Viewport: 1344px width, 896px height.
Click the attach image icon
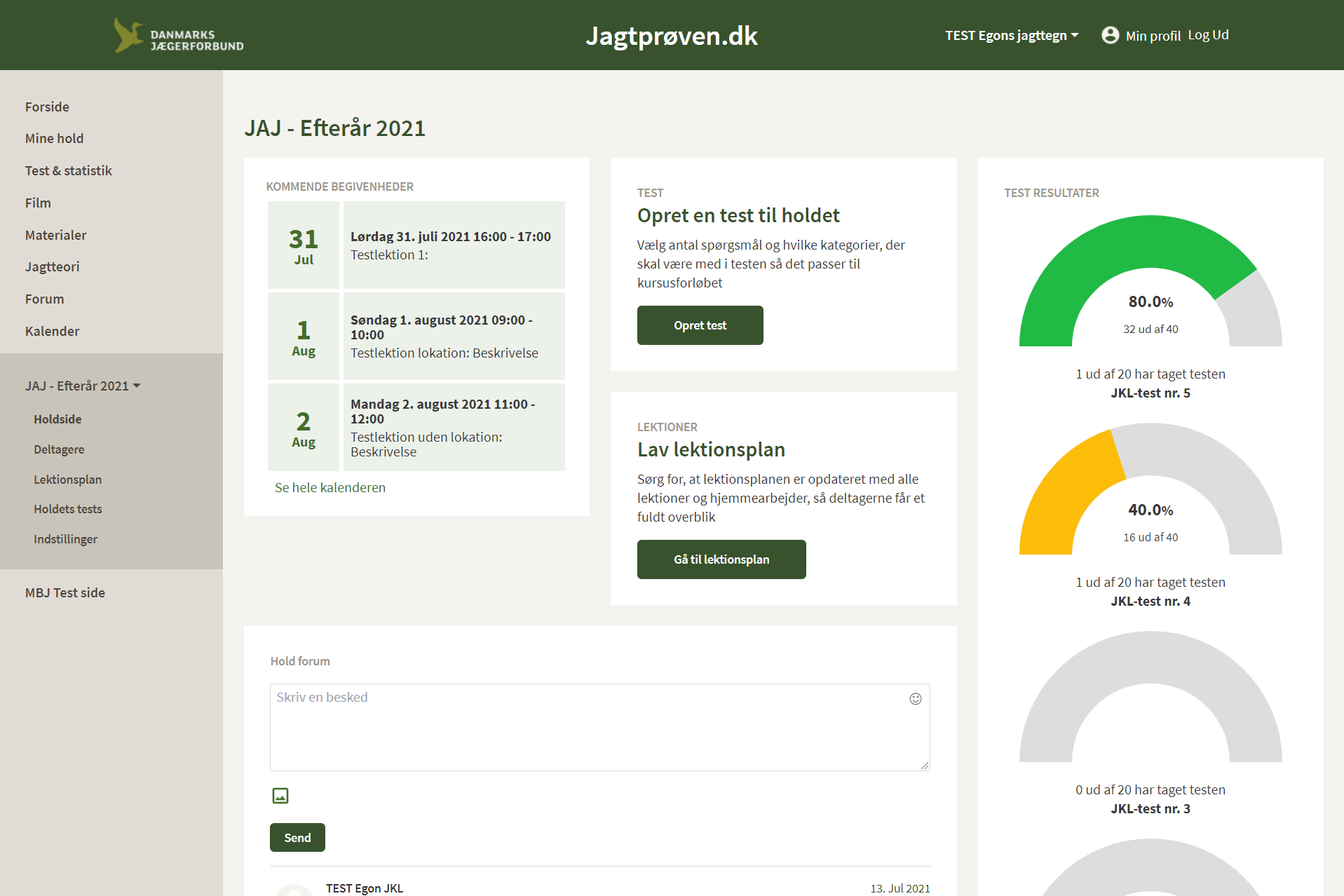(x=280, y=796)
